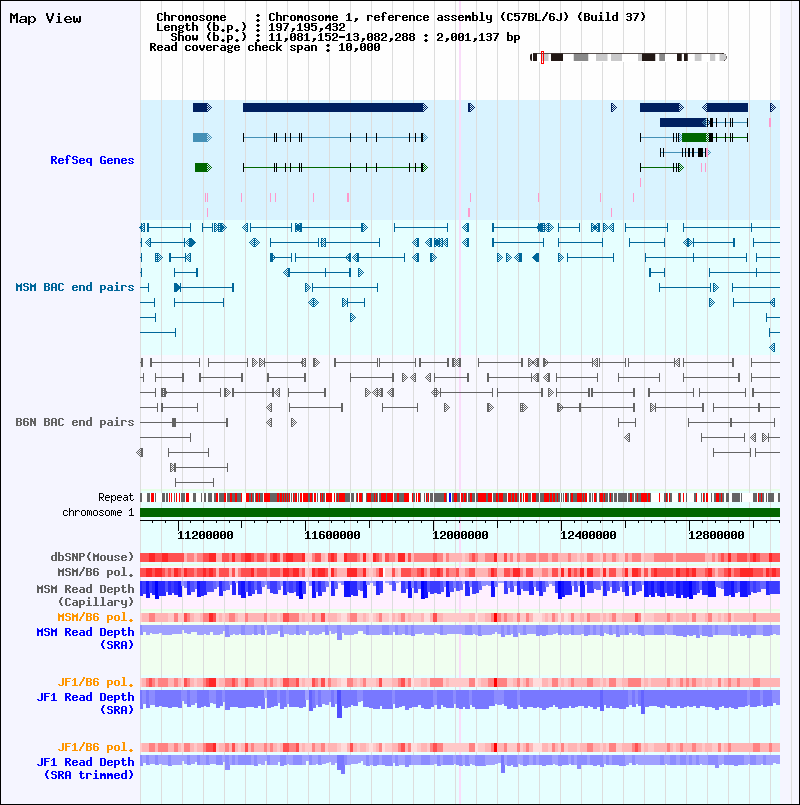The width and height of the screenshot is (800, 805).
Task: Click the orange MSM/B6 pol. label
Action: [x=96, y=617]
